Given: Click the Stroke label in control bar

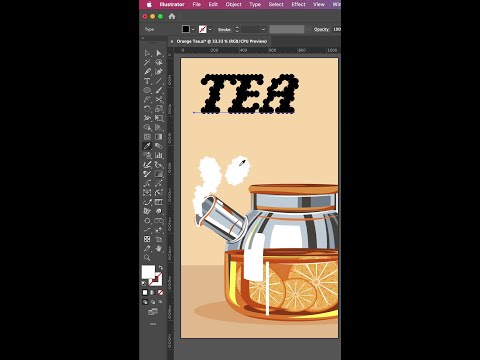Looking at the screenshot, I should (224, 30).
